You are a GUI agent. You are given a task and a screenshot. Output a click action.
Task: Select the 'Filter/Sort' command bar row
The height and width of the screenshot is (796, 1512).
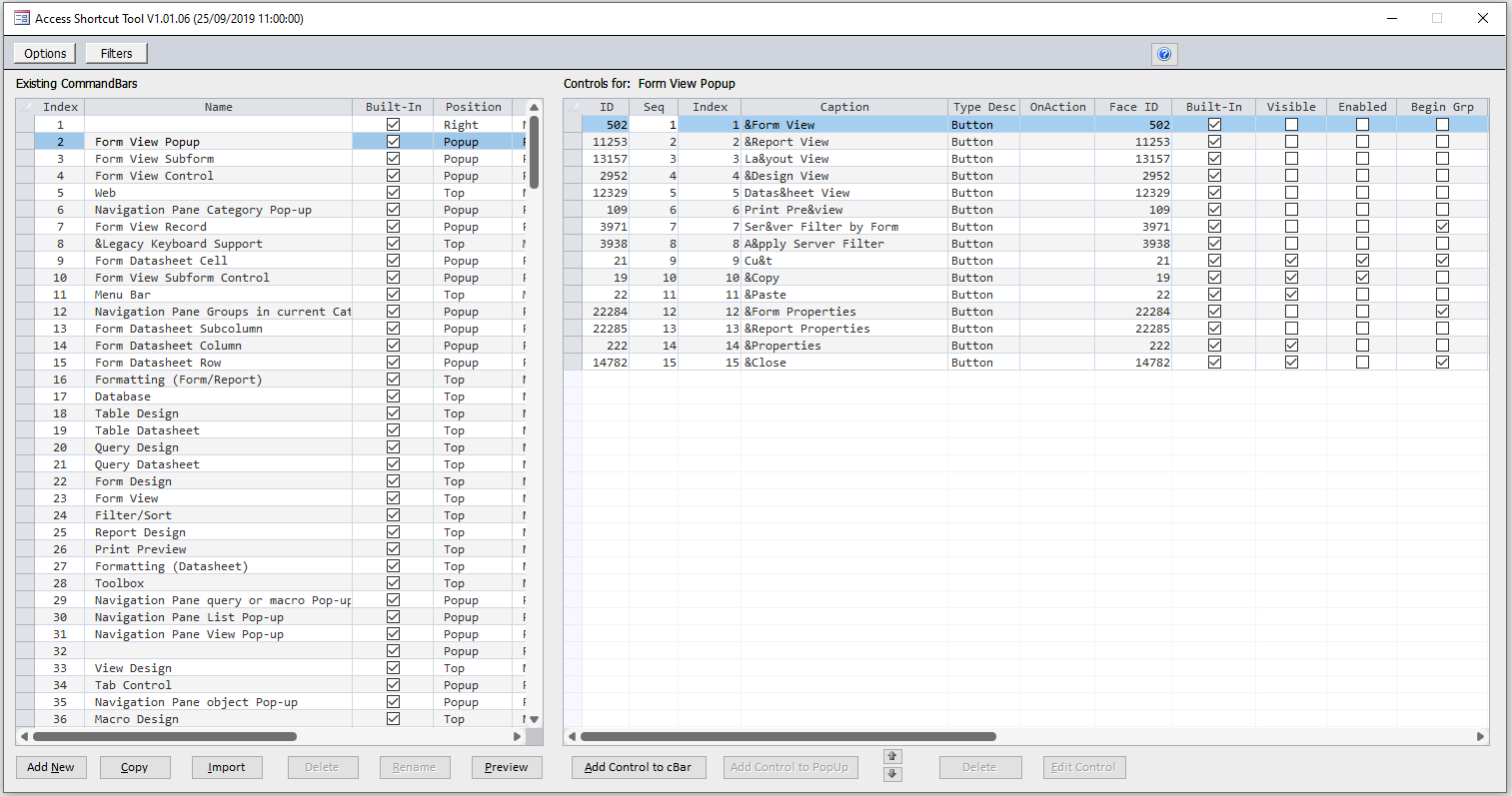[x=270, y=515]
